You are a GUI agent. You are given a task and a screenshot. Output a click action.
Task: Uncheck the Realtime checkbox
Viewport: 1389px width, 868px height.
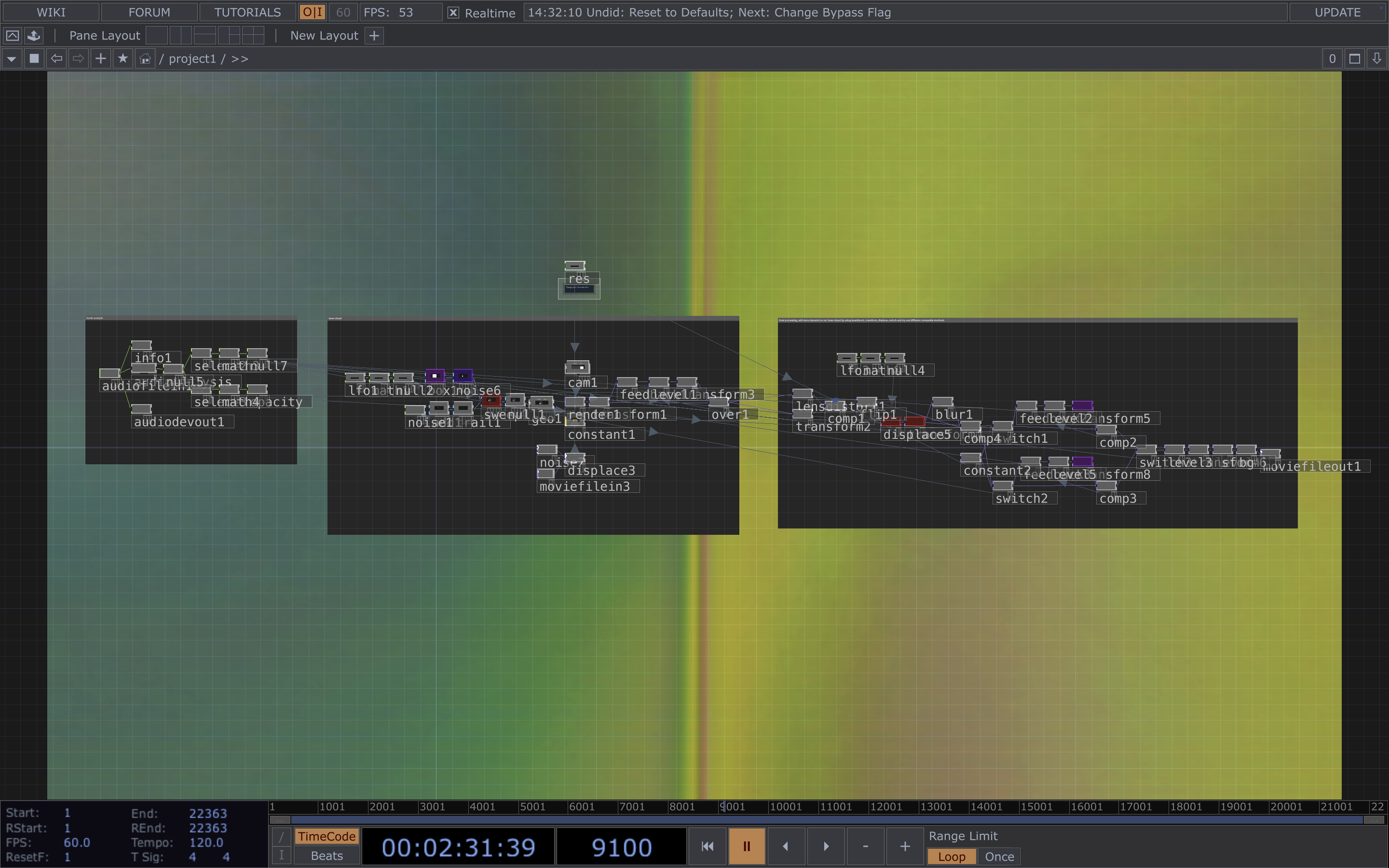pyautogui.click(x=453, y=13)
